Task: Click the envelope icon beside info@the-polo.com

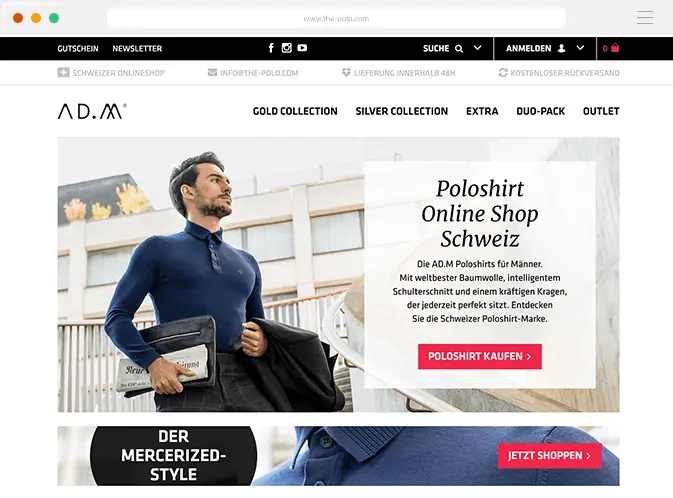Action: [x=212, y=72]
